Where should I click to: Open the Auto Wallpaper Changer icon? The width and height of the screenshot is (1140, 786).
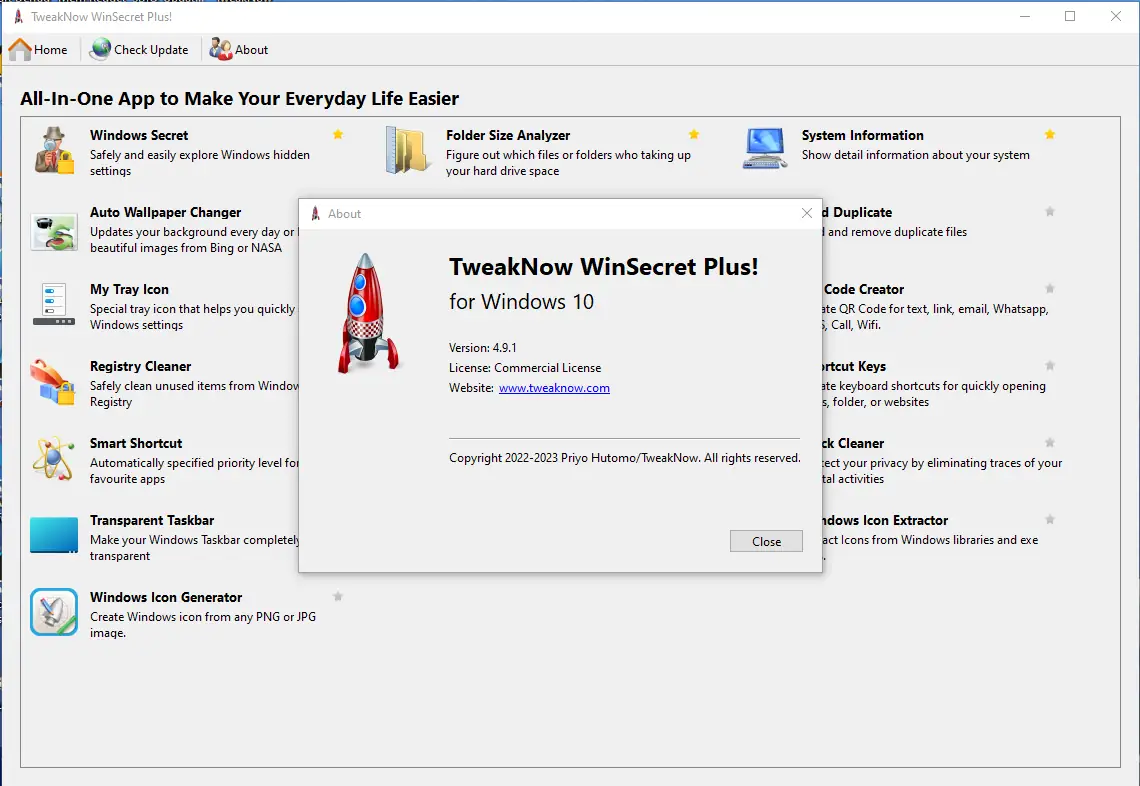pos(54,232)
